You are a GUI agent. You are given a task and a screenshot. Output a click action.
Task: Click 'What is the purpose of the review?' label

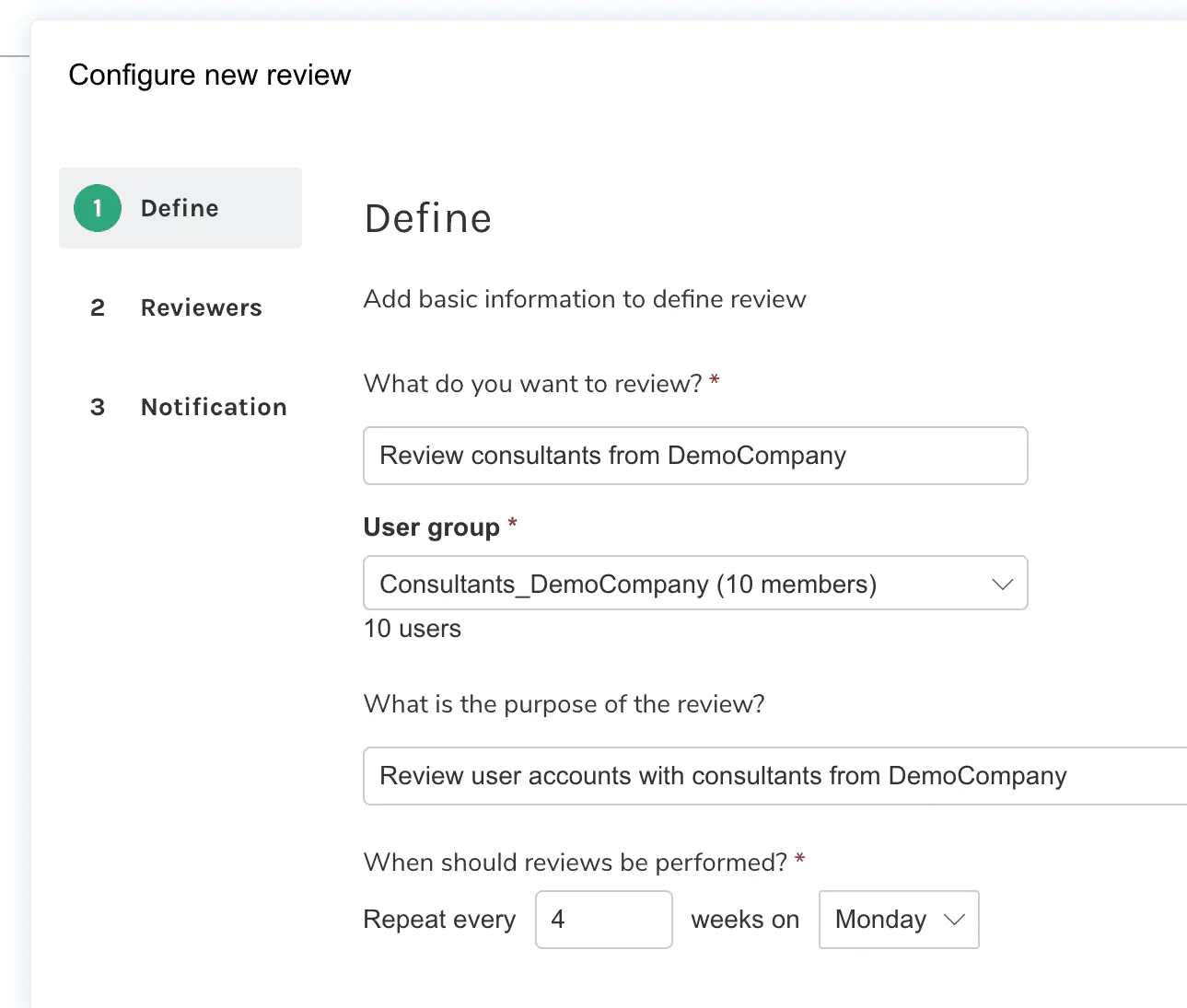point(564,704)
